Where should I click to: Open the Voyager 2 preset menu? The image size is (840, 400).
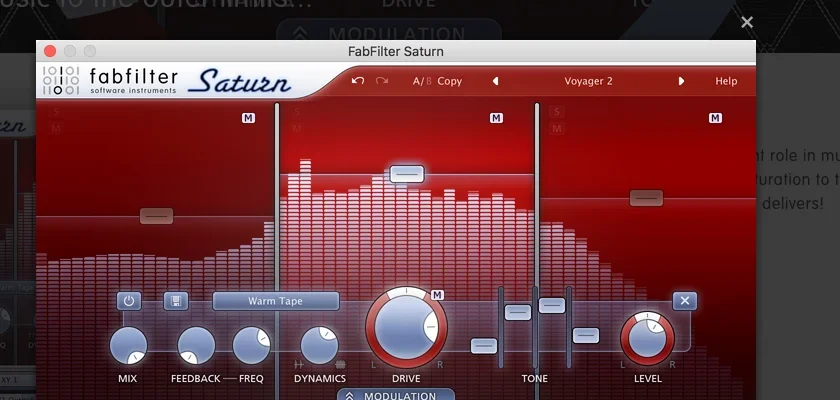(588, 81)
